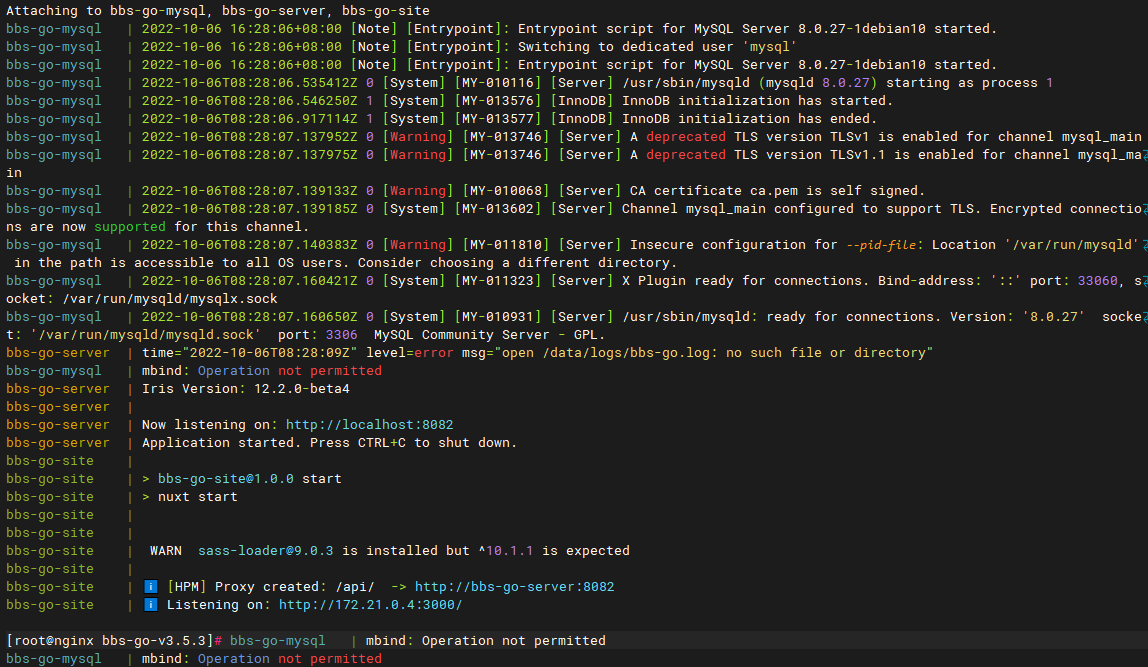Screen dimensions: 1148x667
Task: Click 'CA certificate ca.pem is self signed.'
Action: click(778, 190)
